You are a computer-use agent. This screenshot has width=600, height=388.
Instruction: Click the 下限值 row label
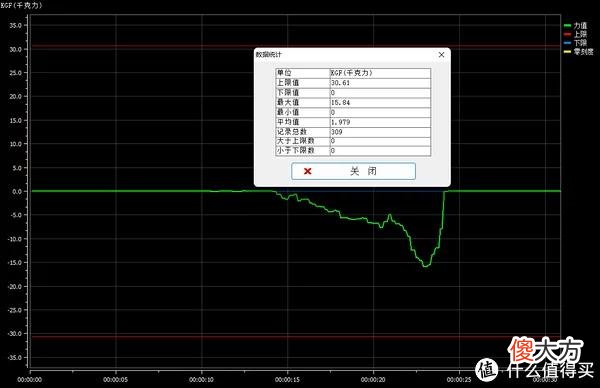click(x=288, y=93)
